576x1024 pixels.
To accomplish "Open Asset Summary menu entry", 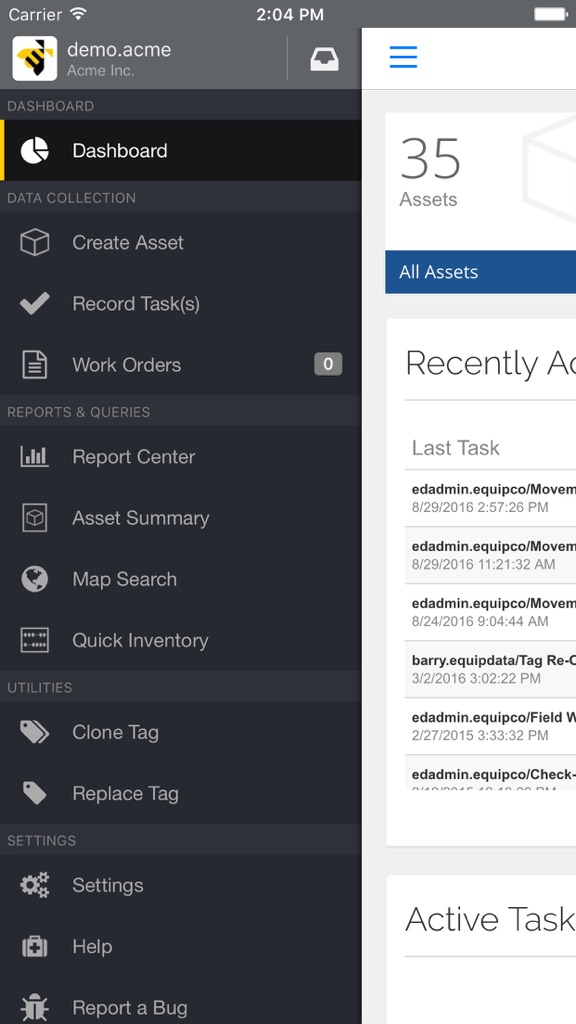I will tap(180, 518).
